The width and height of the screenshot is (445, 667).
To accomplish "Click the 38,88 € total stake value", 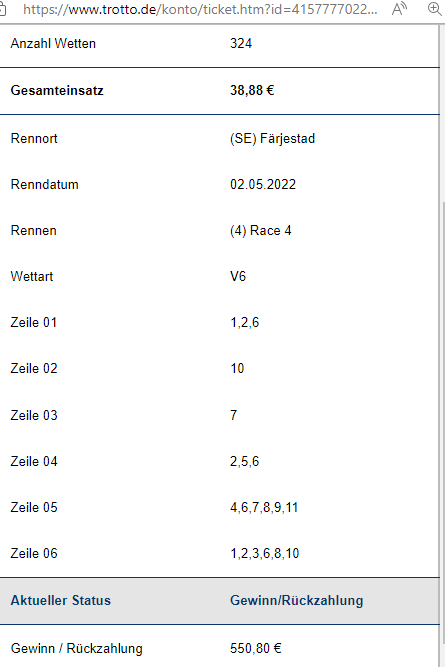I will pyautogui.click(x=252, y=90).
